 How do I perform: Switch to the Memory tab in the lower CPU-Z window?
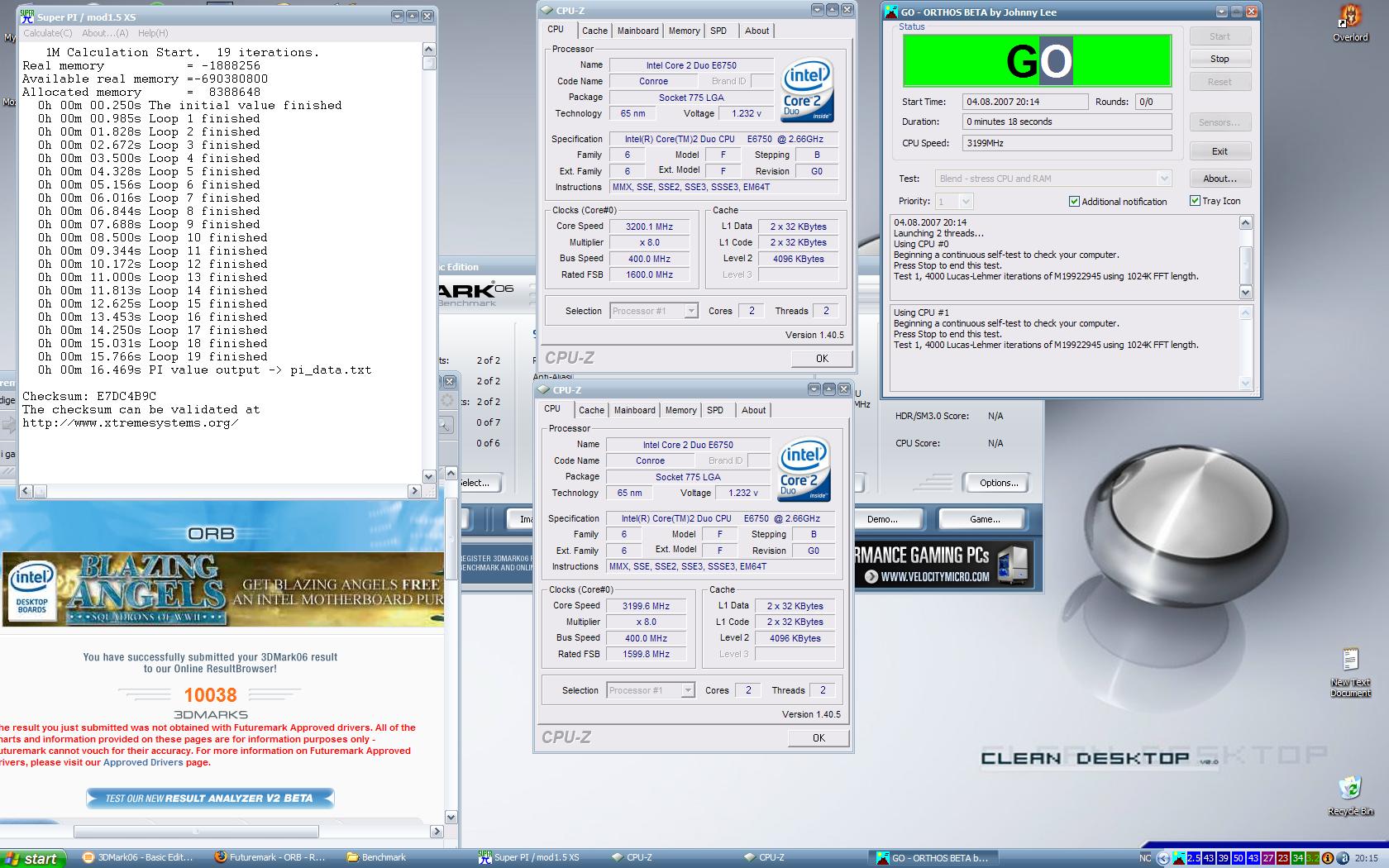point(681,410)
